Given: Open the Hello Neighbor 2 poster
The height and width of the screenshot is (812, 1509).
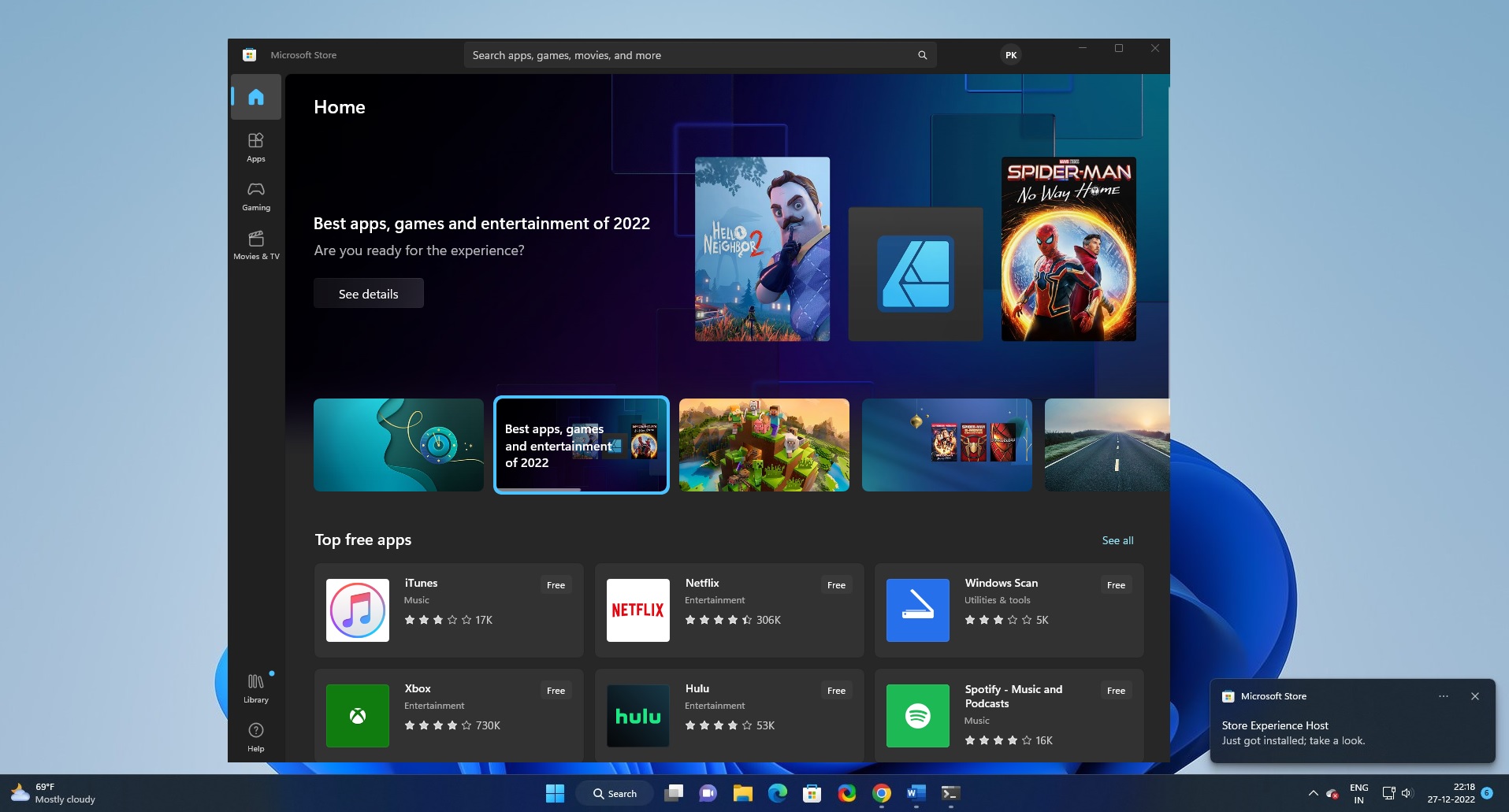Looking at the screenshot, I should [762, 249].
